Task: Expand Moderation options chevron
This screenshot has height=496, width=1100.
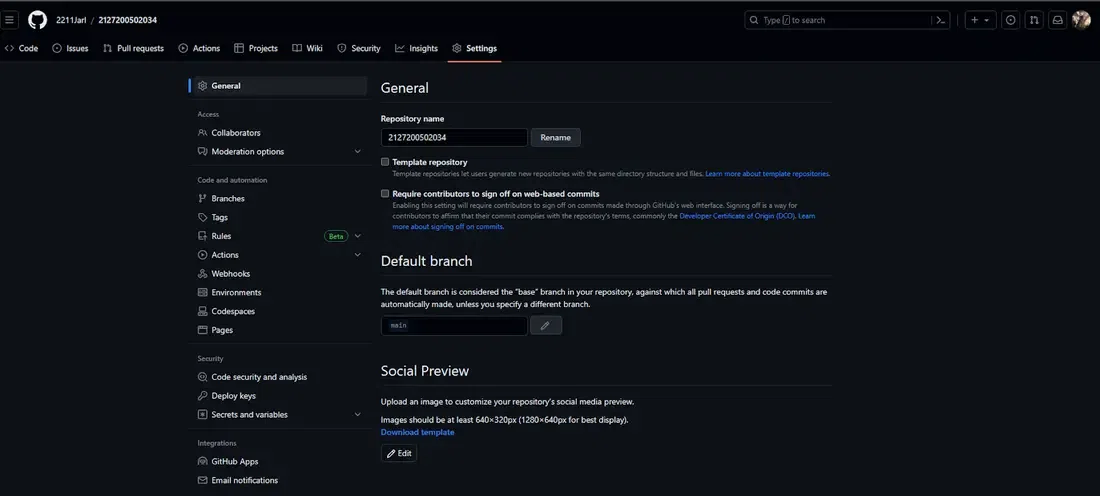Action: click(x=357, y=152)
